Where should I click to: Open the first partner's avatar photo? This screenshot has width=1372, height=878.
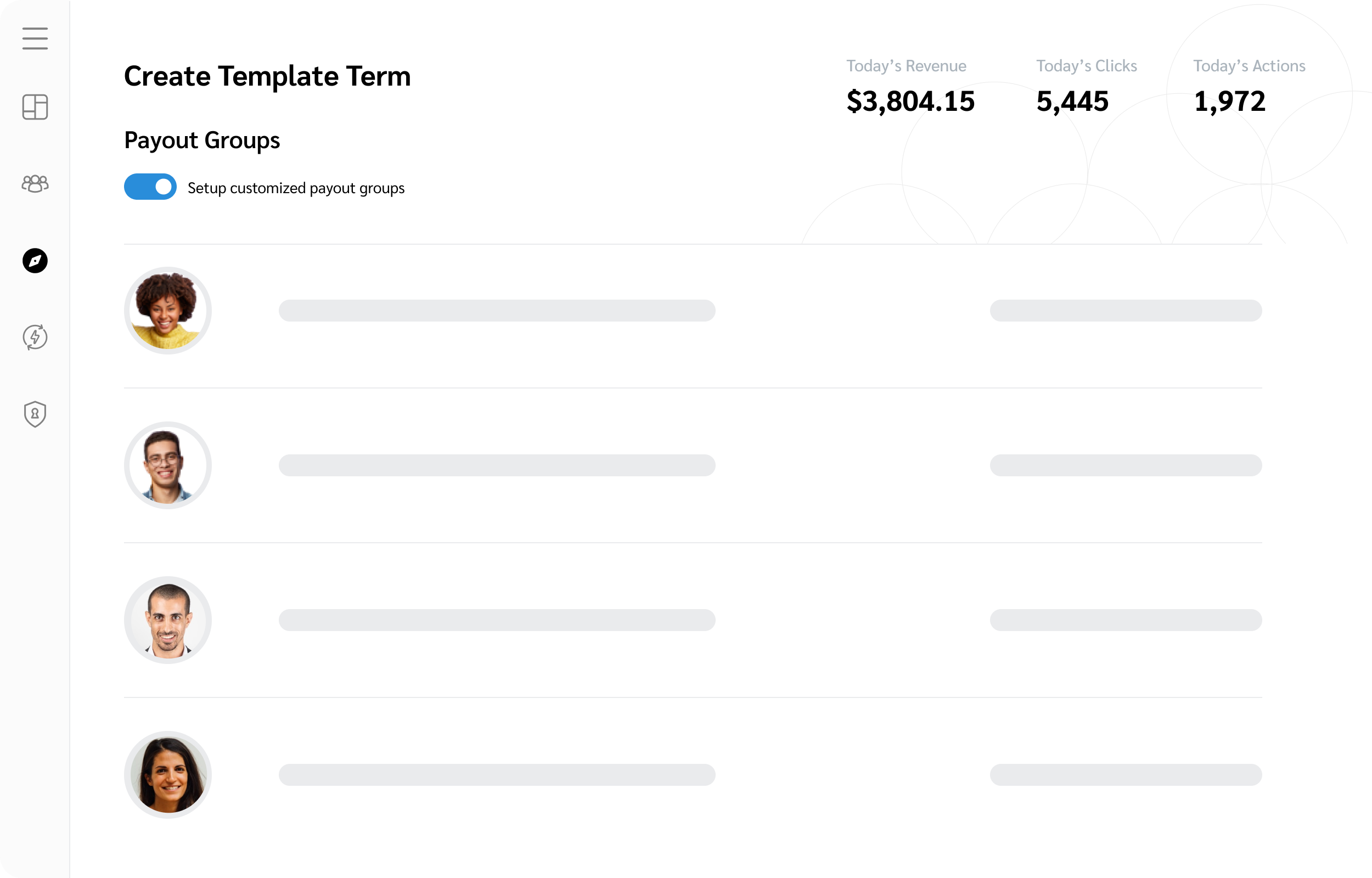[x=168, y=311]
